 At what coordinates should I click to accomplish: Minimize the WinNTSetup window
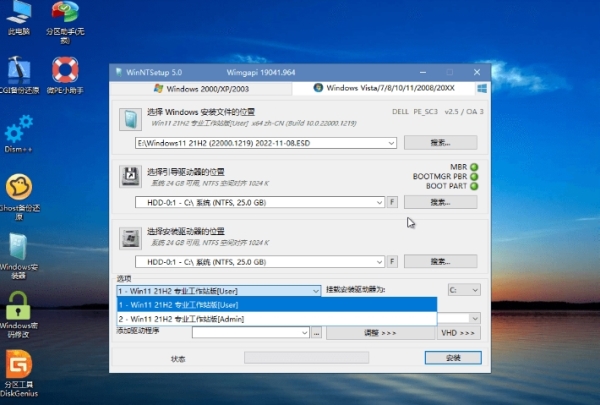(423, 72)
